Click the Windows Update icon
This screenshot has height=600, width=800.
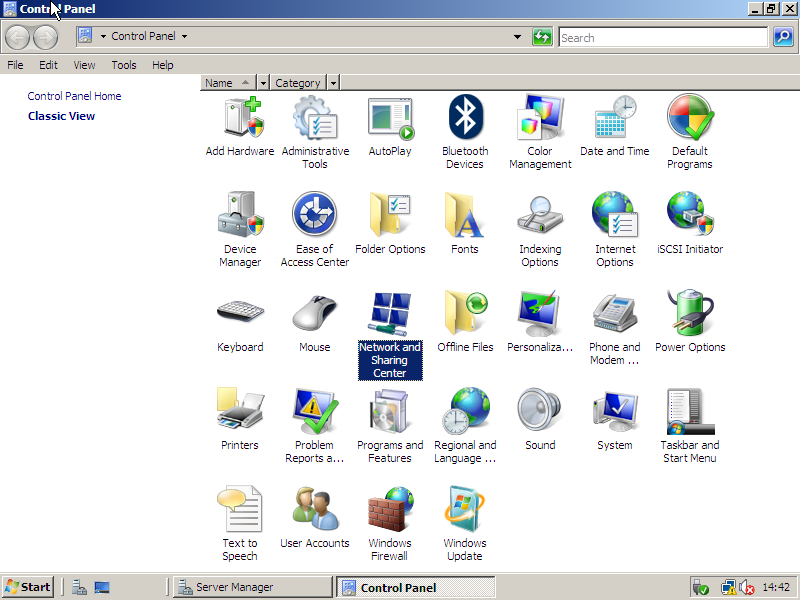coord(465,511)
